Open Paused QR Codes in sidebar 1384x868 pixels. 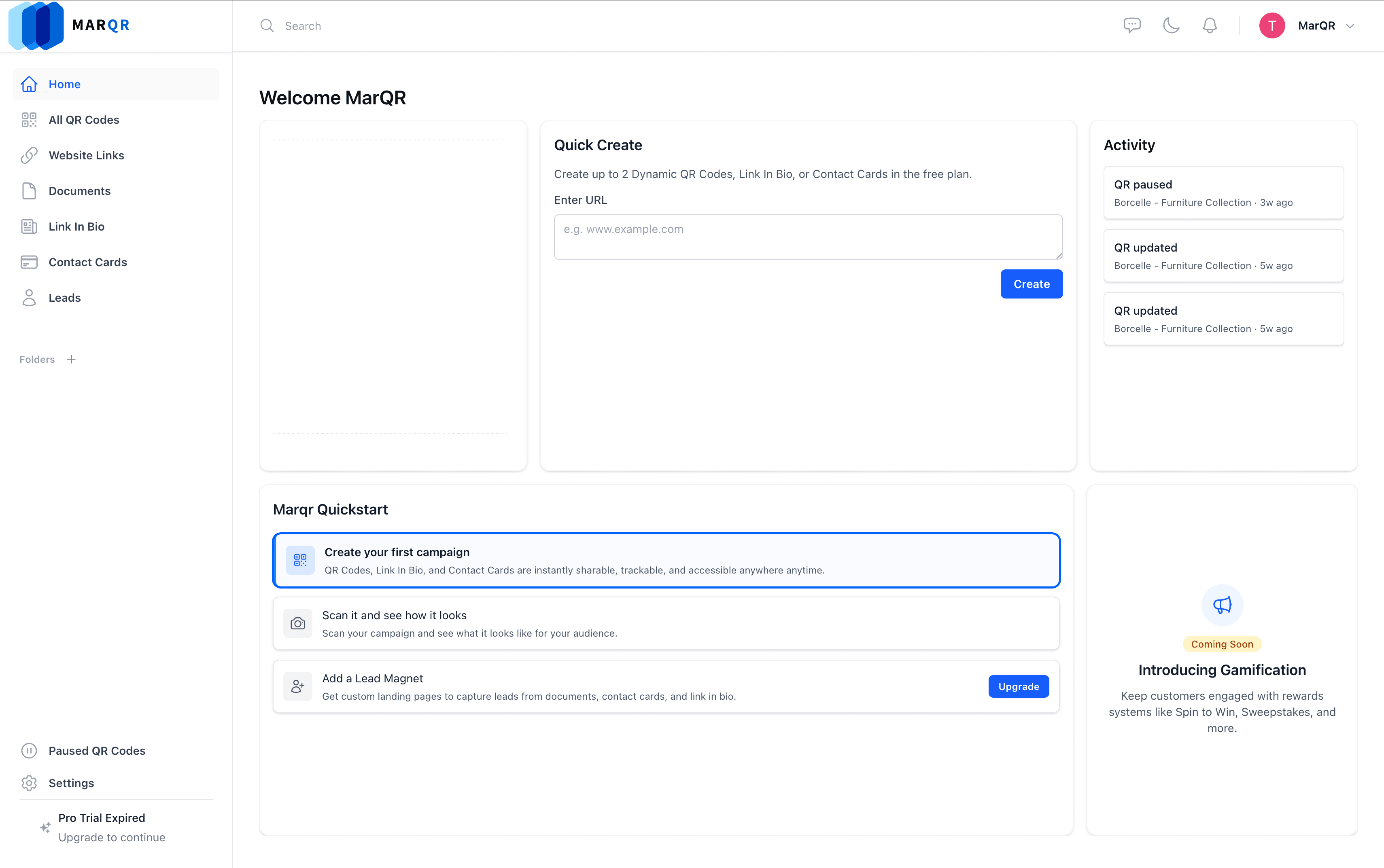[x=96, y=750]
